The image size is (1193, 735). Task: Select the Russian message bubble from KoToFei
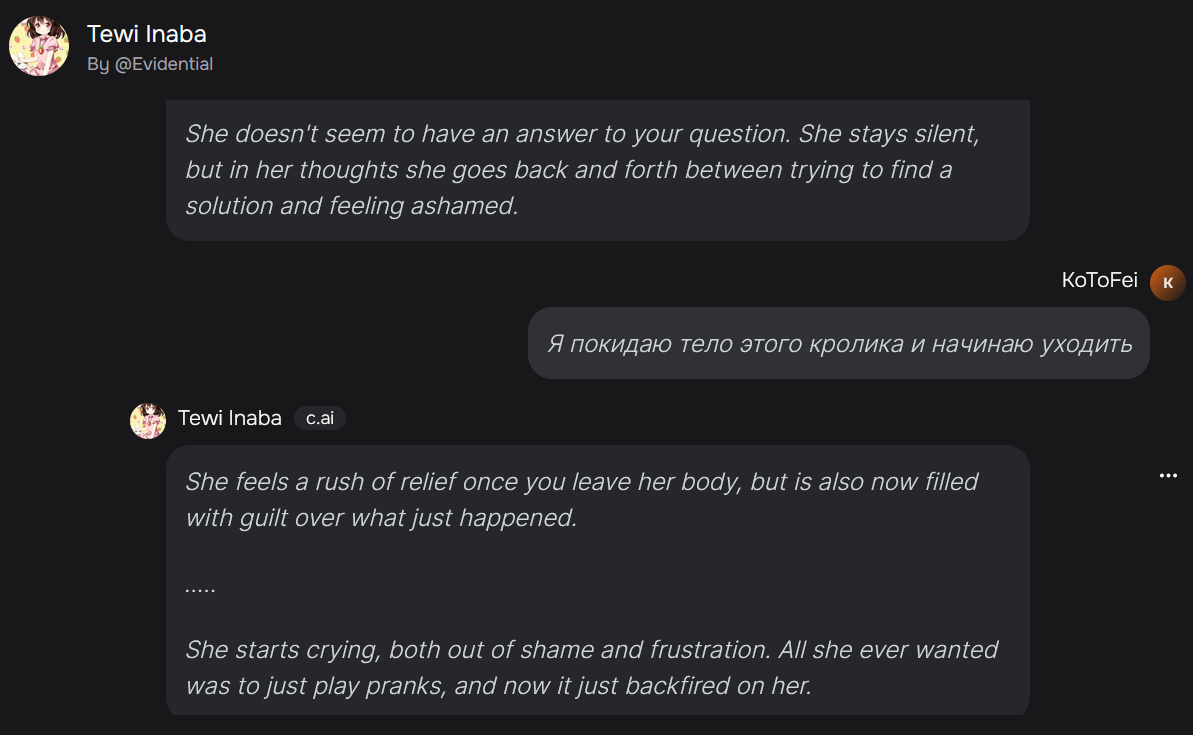point(838,343)
